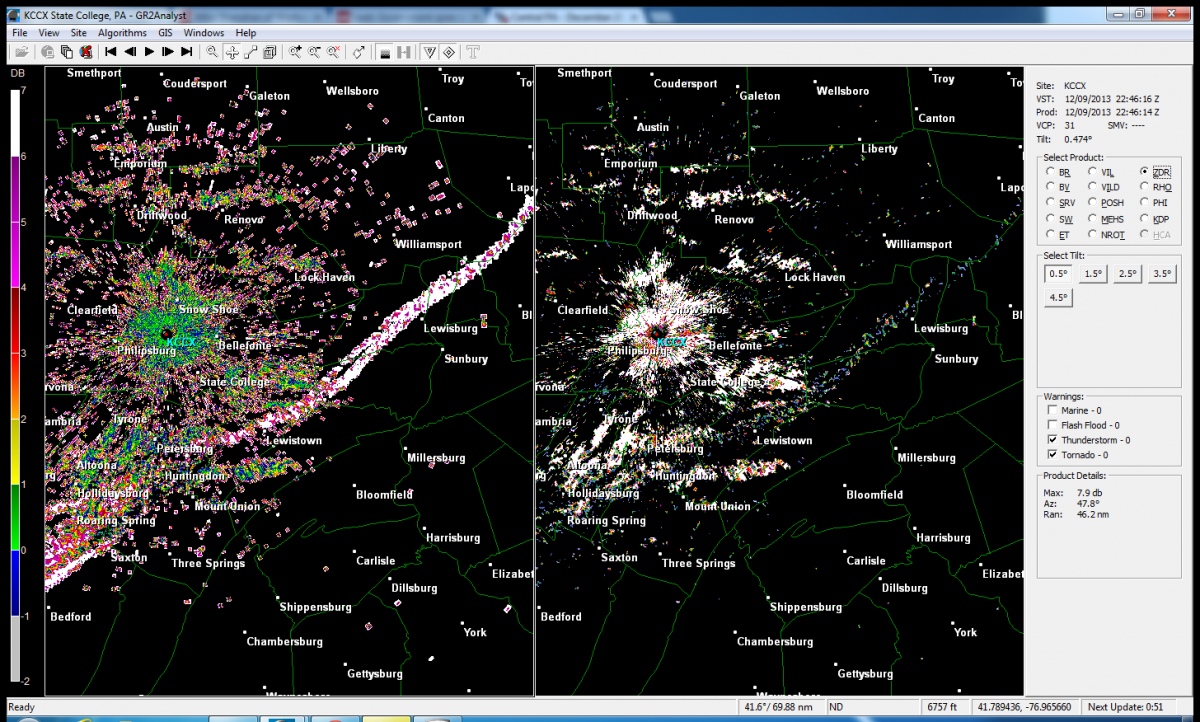Uncheck the Thunderstorm warnings checkbox
This screenshot has width=1200, height=722.
pyautogui.click(x=1052, y=440)
